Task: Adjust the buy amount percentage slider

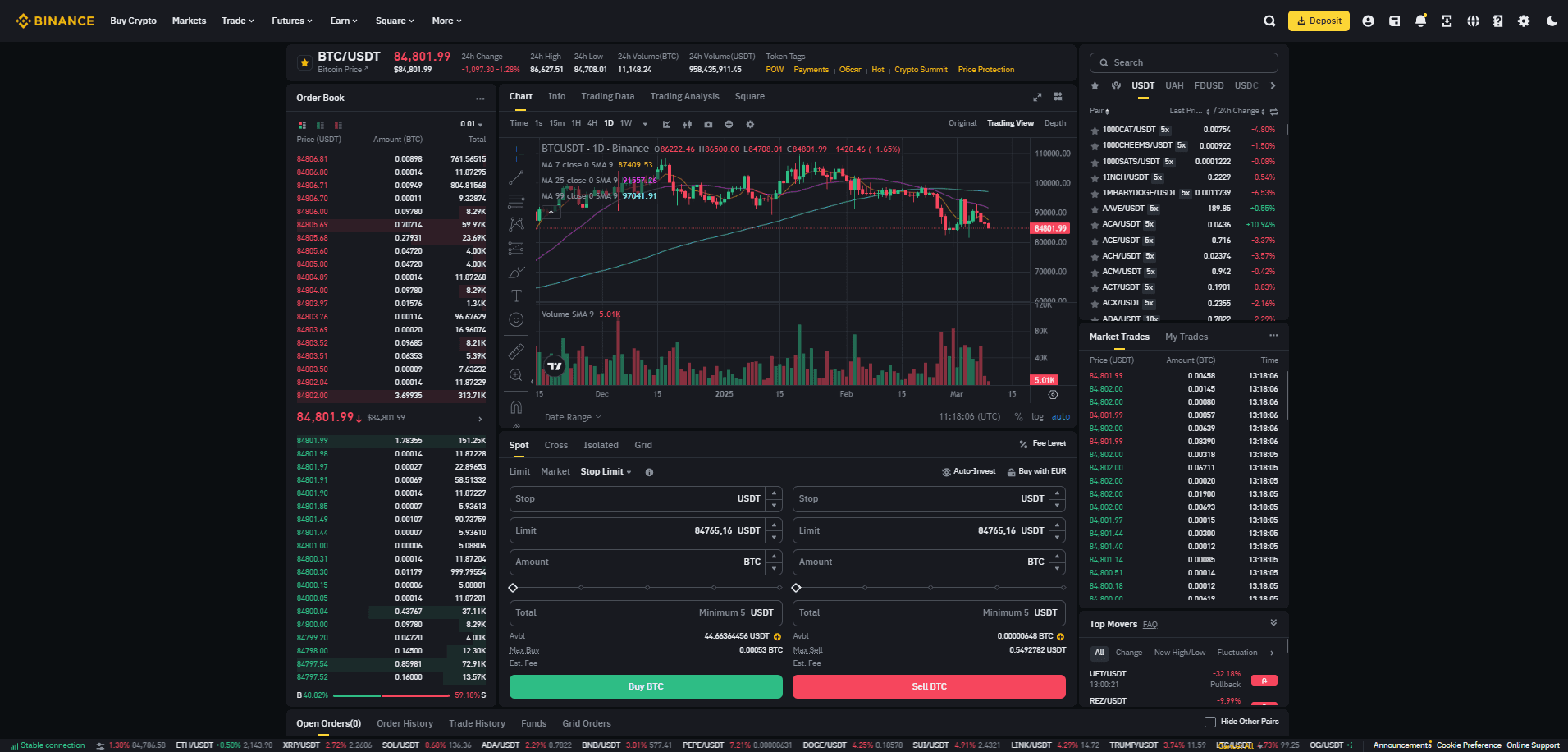Action: [646, 588]
